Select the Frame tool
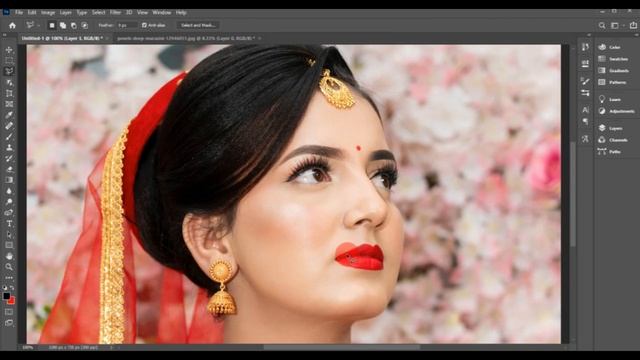The image size is (640, 360). click(9, 104)
